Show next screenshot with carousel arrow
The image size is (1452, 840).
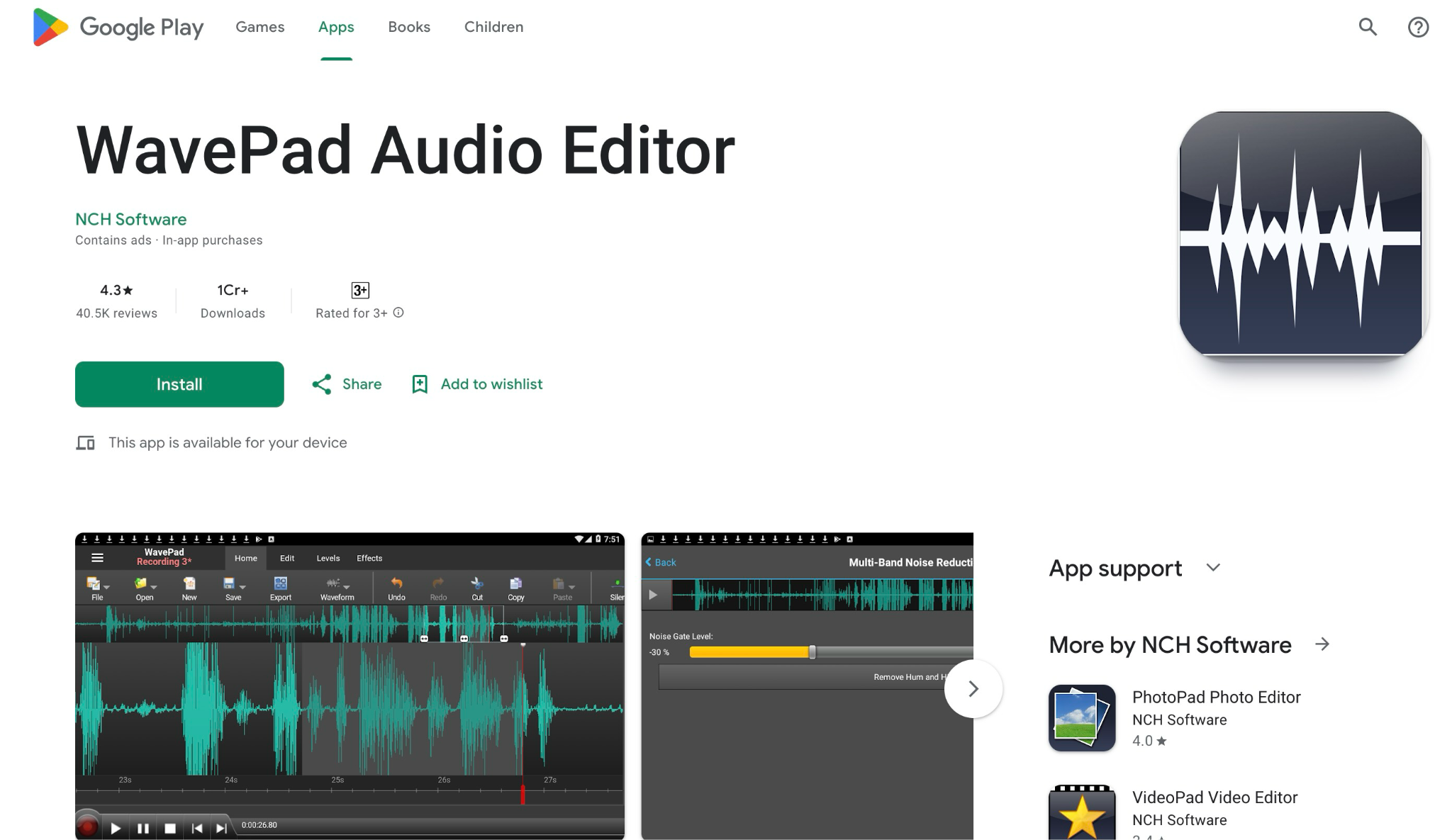pyautogui.click(x=973, y=688)
